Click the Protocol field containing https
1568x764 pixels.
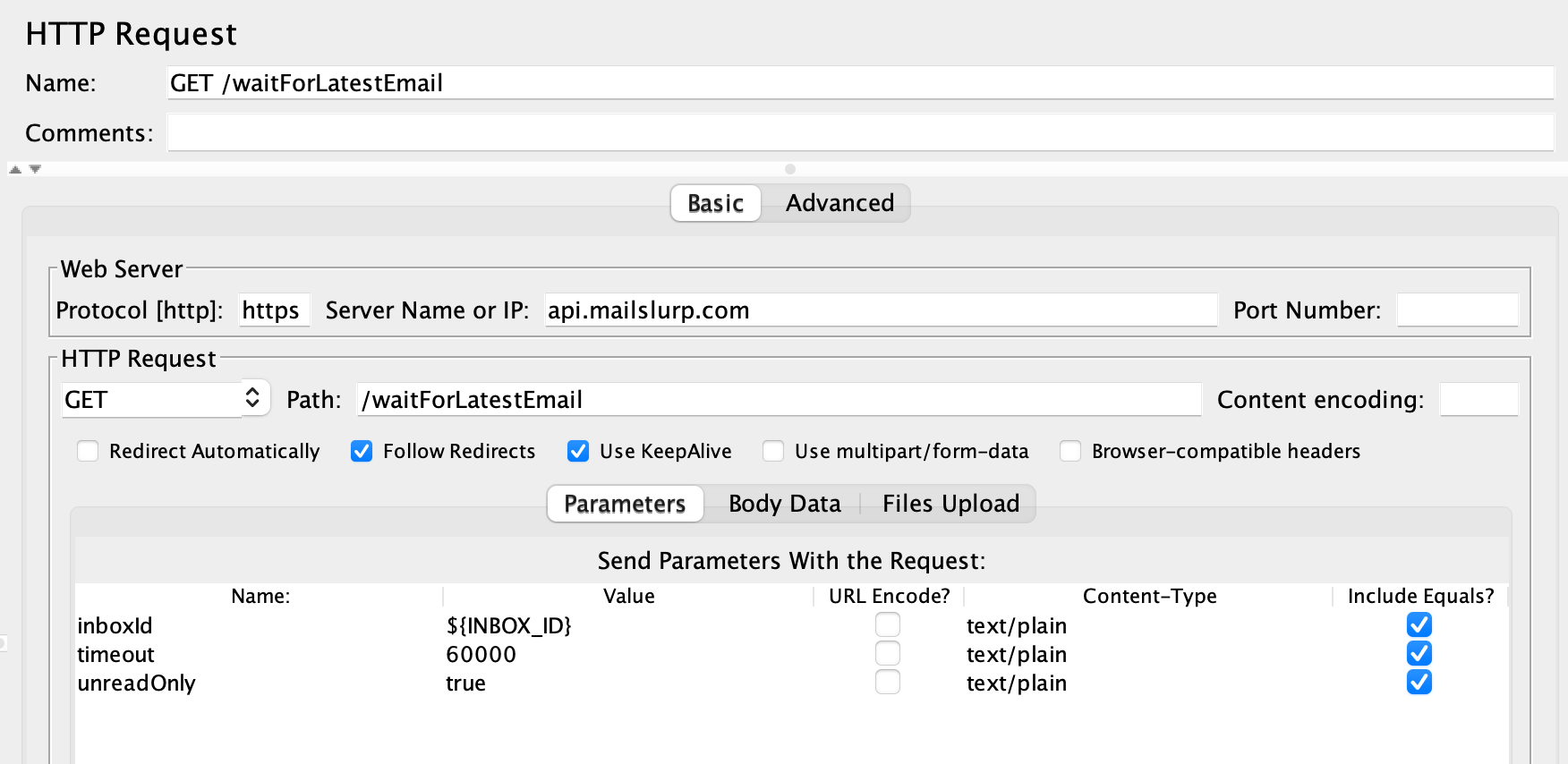point(275,310)
